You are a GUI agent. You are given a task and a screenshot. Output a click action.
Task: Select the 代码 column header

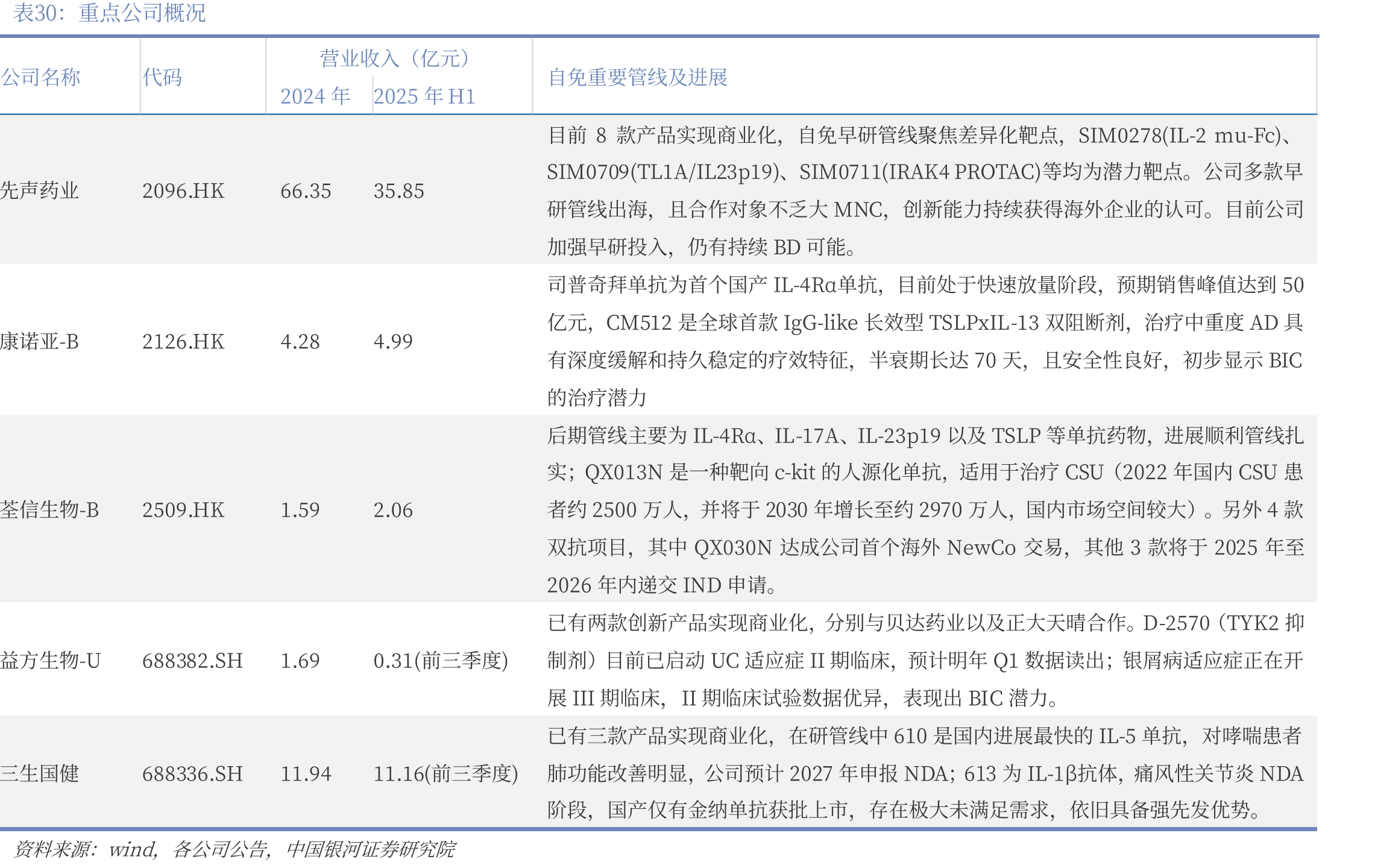pyautogui.click(x=162, y=77)
